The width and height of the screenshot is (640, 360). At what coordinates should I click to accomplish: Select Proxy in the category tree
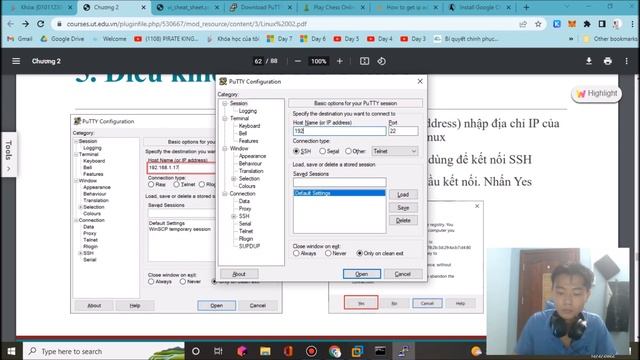[245, 209]
